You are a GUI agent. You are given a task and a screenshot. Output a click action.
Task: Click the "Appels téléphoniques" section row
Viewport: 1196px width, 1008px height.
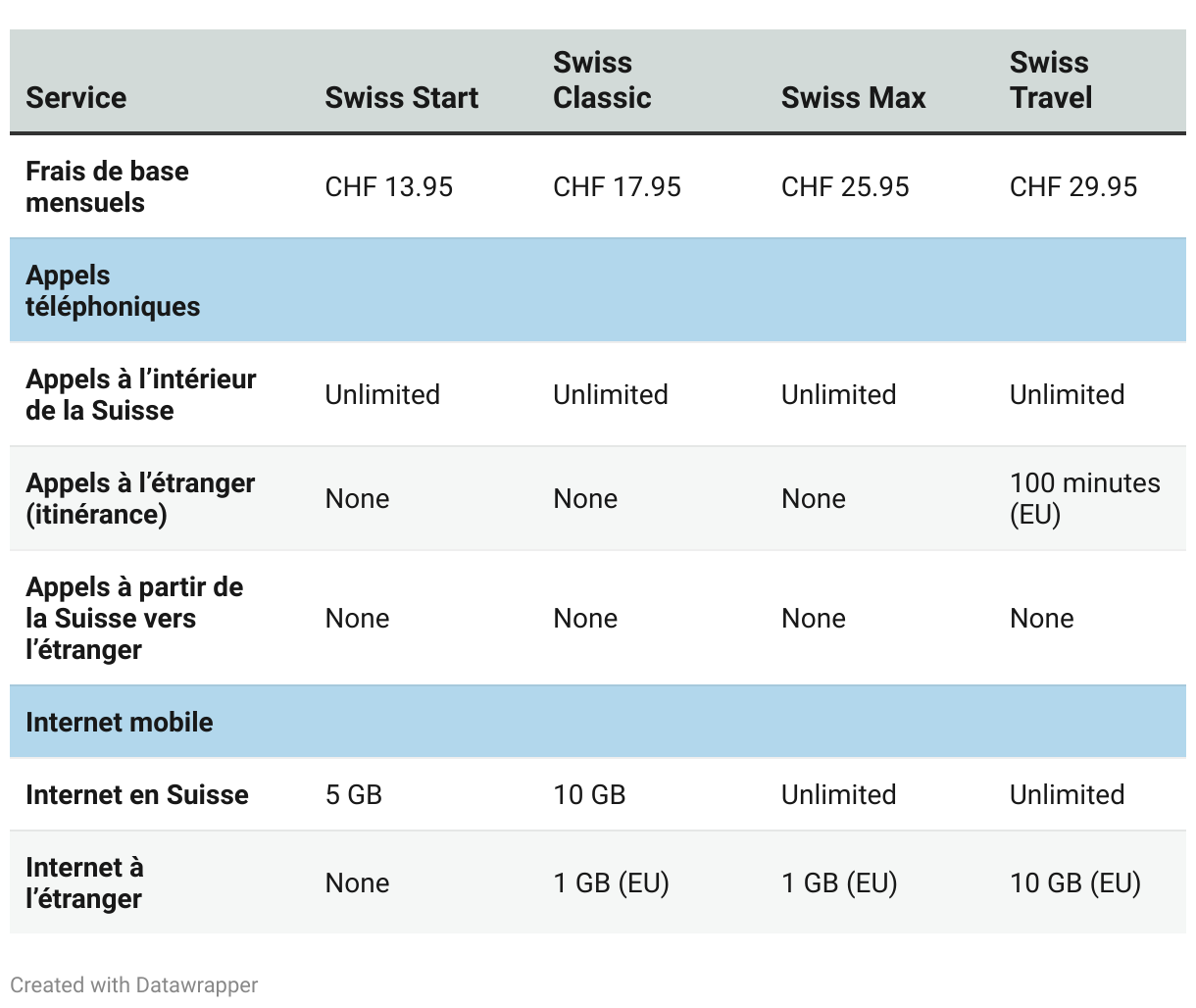click(113, 290)
